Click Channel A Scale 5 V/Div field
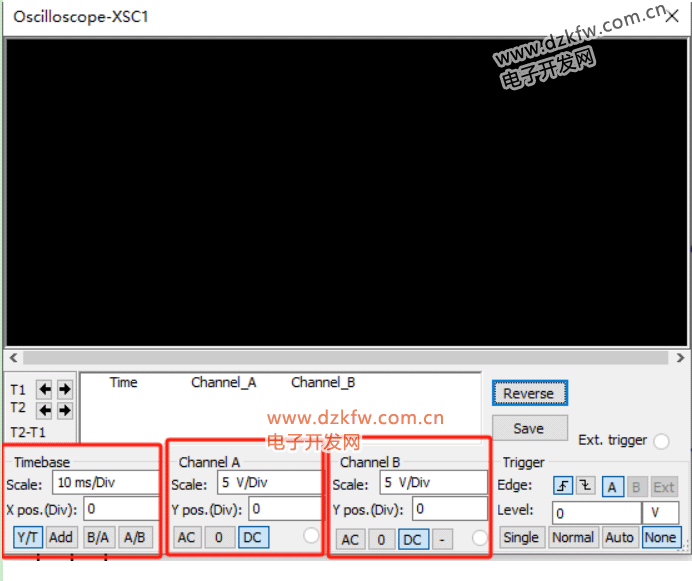692x581 pixels. click(x=268, y=482)
